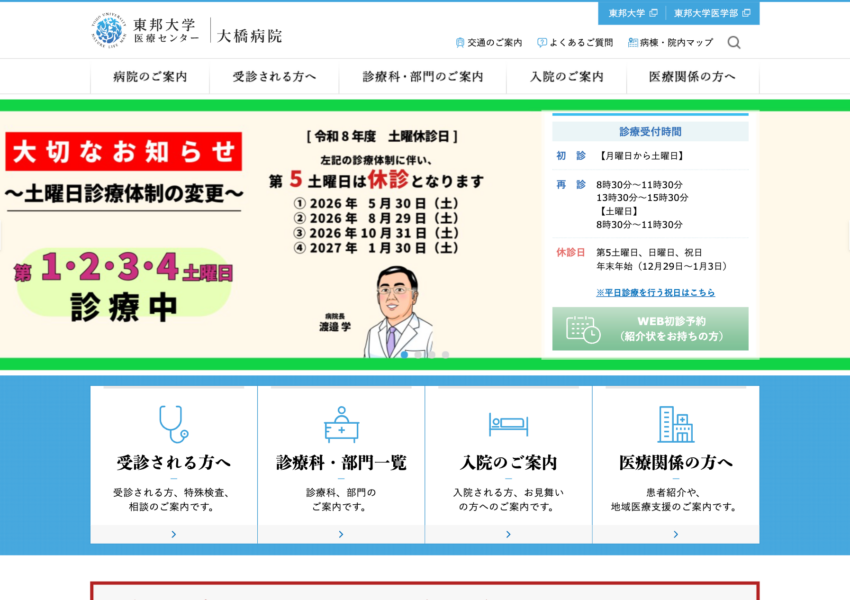This screenshot has height=600, width=850.
Task: Click the ④ 2027年 1月30日（土） date
Action: coord(376,248)
